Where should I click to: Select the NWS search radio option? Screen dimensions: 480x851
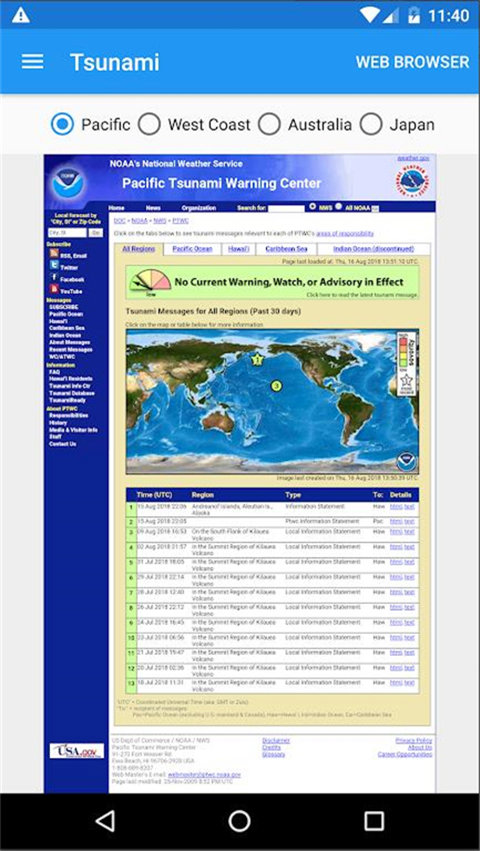(x=313, y=207)
